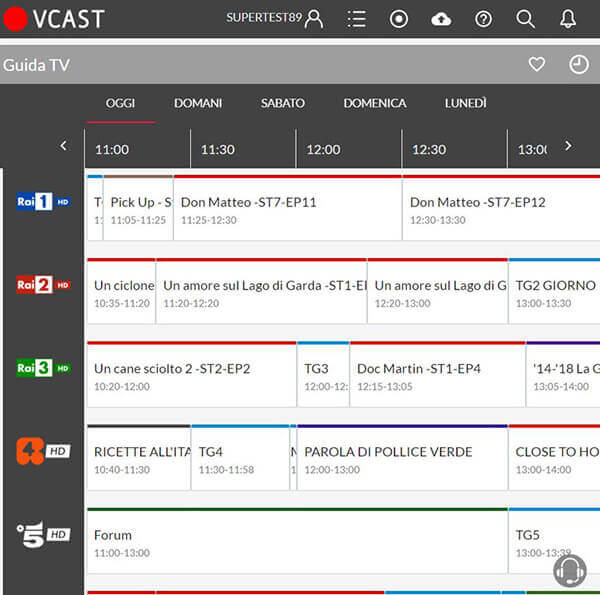
Task: Open CLOSE TO HO program 13:00-14:00
Action: point(554,458)
